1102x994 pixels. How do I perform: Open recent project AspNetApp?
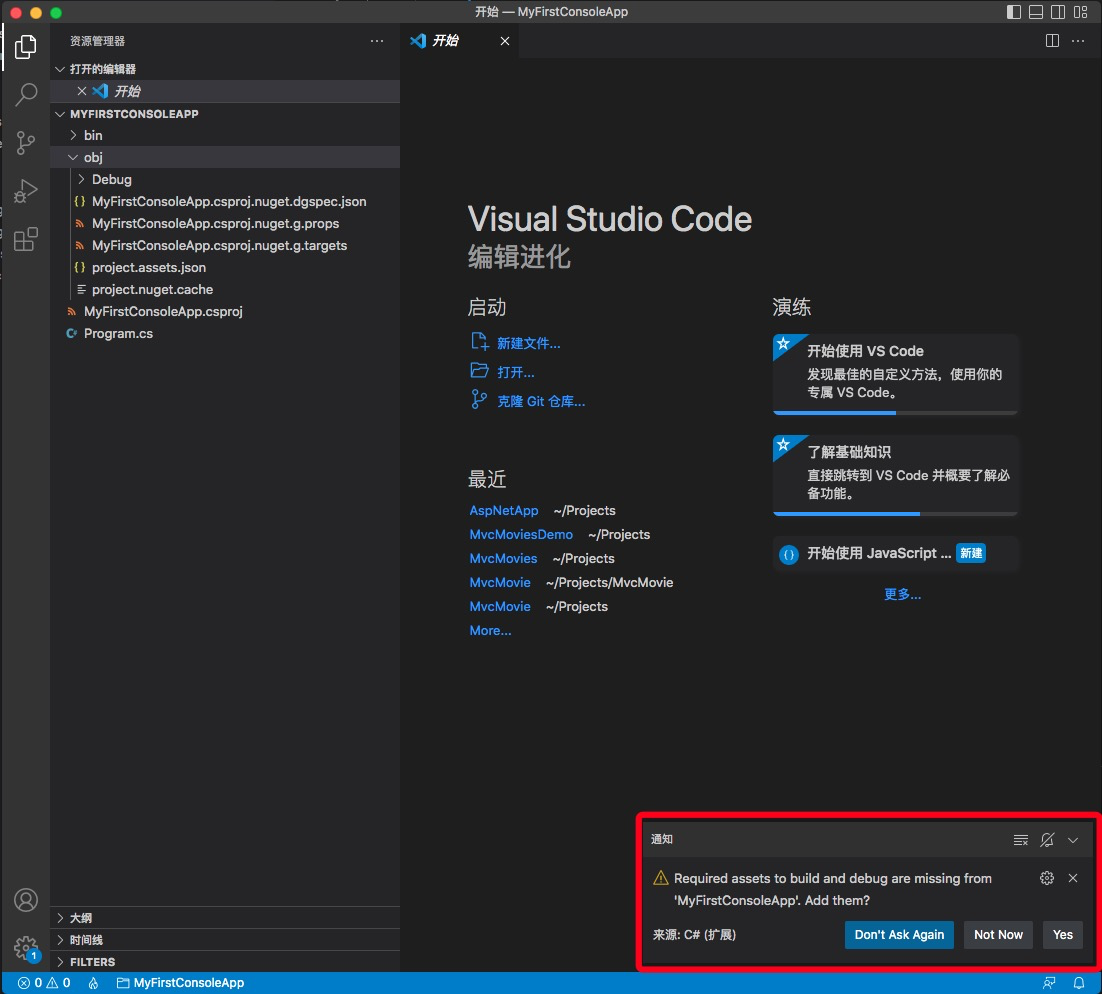click(x=504, y=510)
